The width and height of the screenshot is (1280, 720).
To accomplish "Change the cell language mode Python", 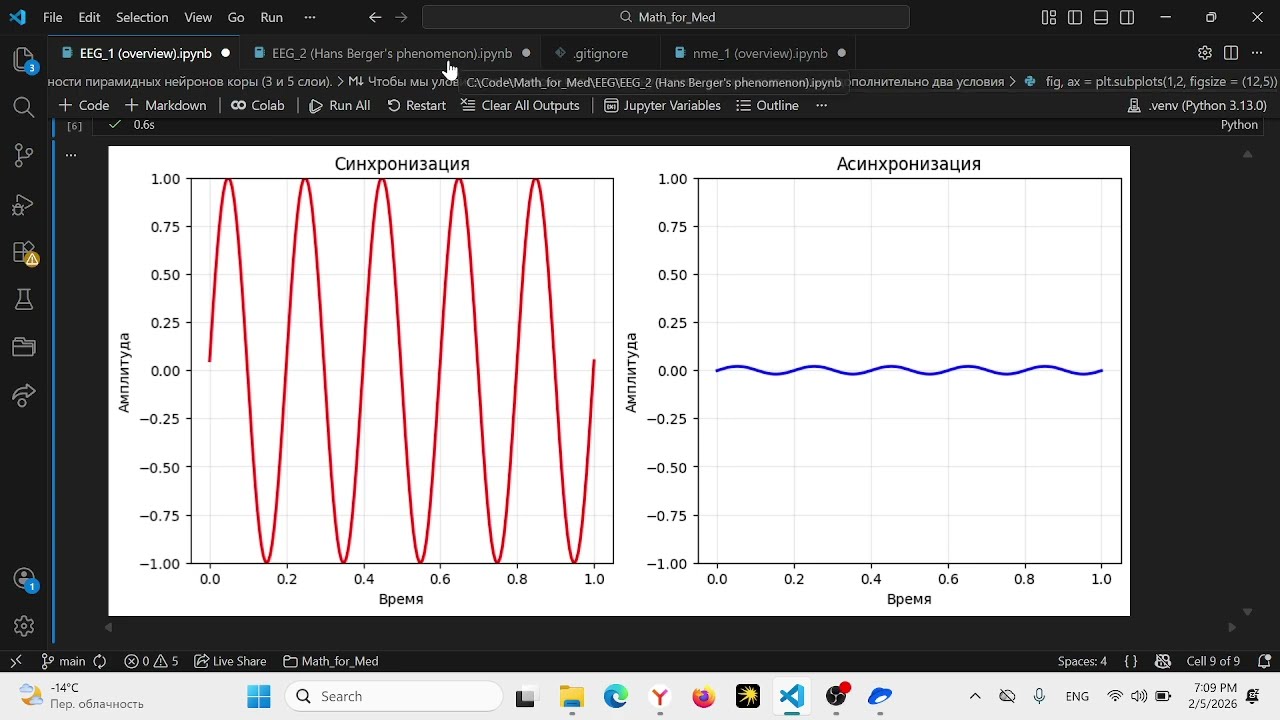I will point(1239,125).
